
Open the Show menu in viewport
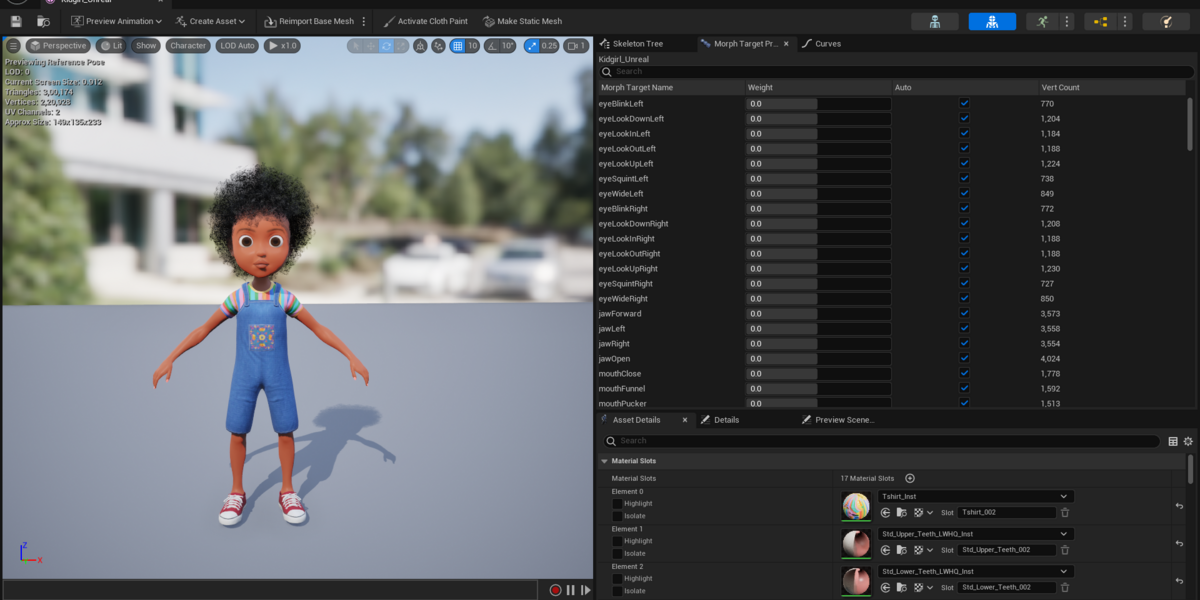click(146, 46)
